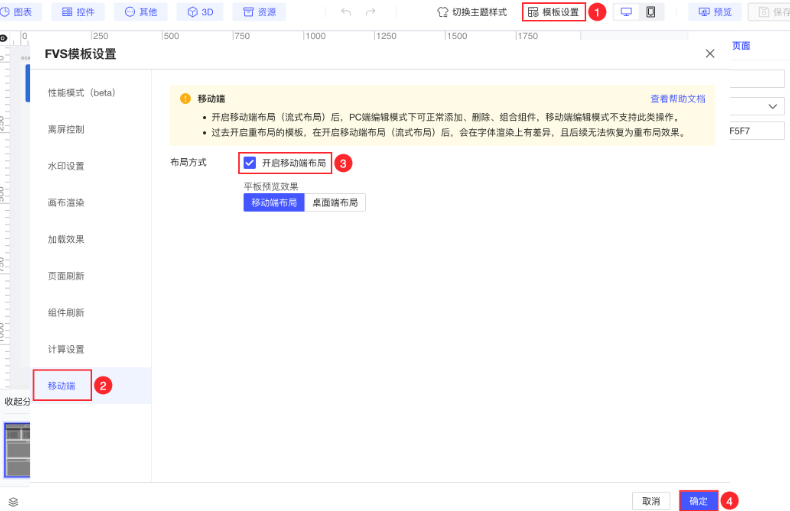The height and width of the screenshot is (511, 790).
Task: Click 查看帮助文档 help link
Action: (x=677, y=99)
